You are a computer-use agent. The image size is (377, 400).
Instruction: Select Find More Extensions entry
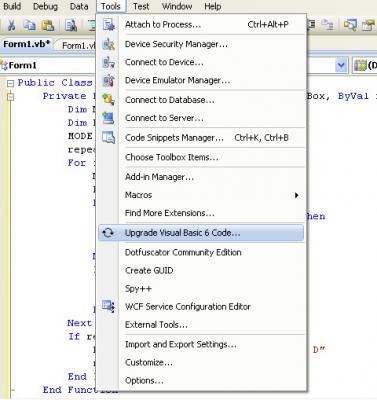tap(201, 213)
